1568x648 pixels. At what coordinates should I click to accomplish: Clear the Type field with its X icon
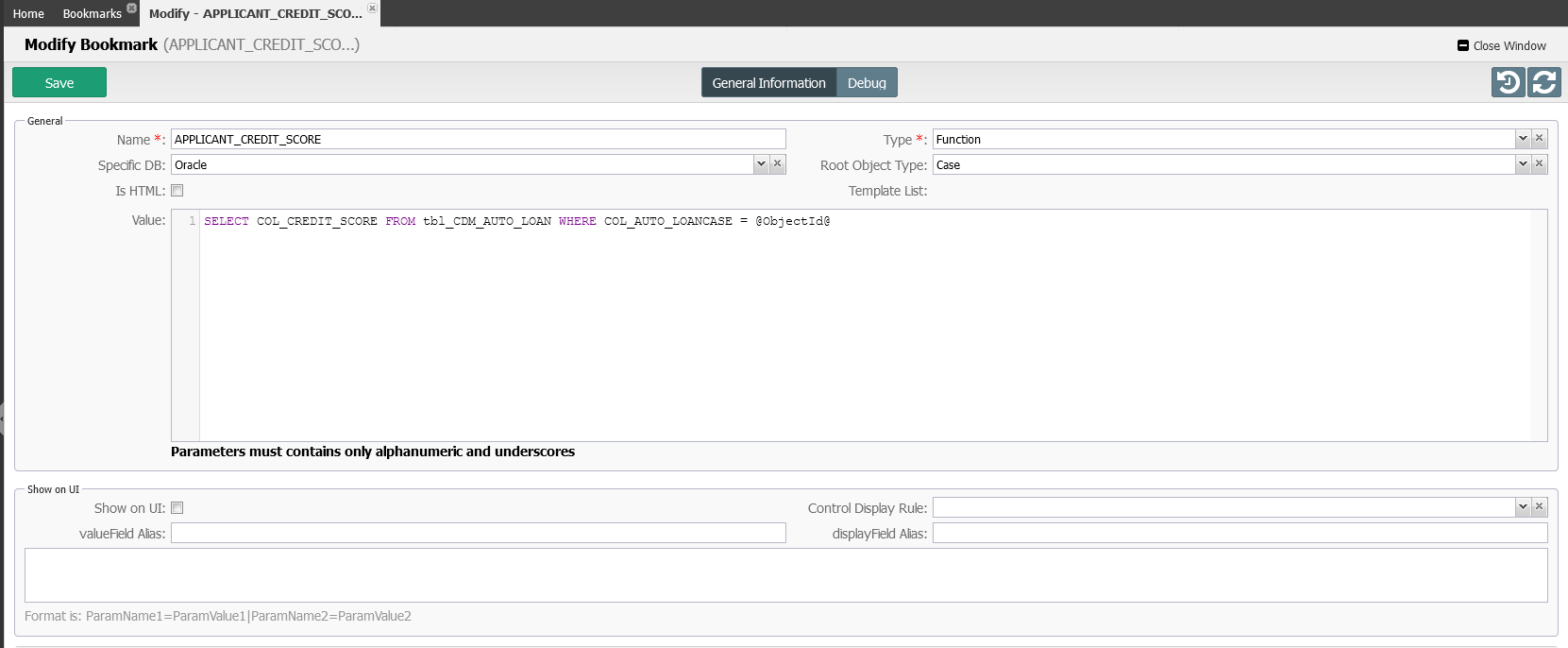tap(1539, 139)
